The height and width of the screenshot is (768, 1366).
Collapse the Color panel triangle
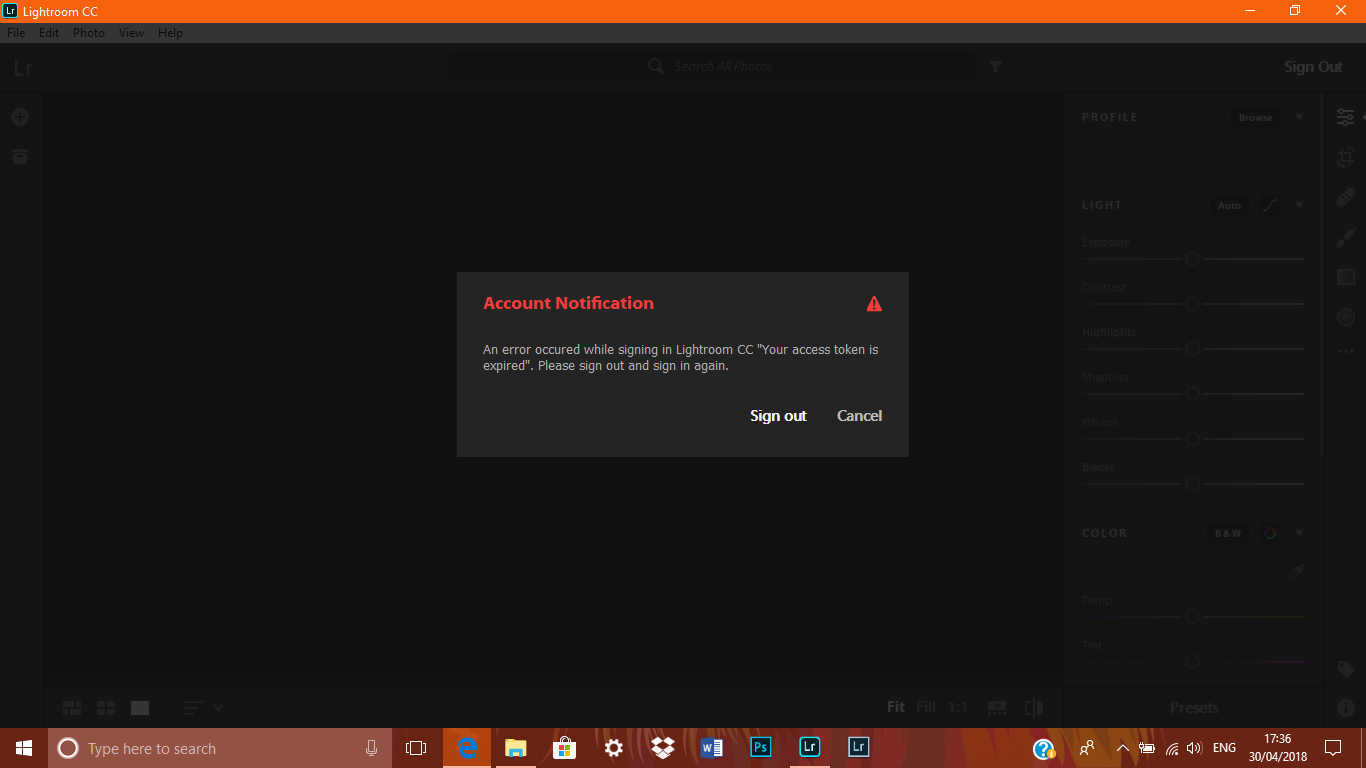coord(1299,533)
